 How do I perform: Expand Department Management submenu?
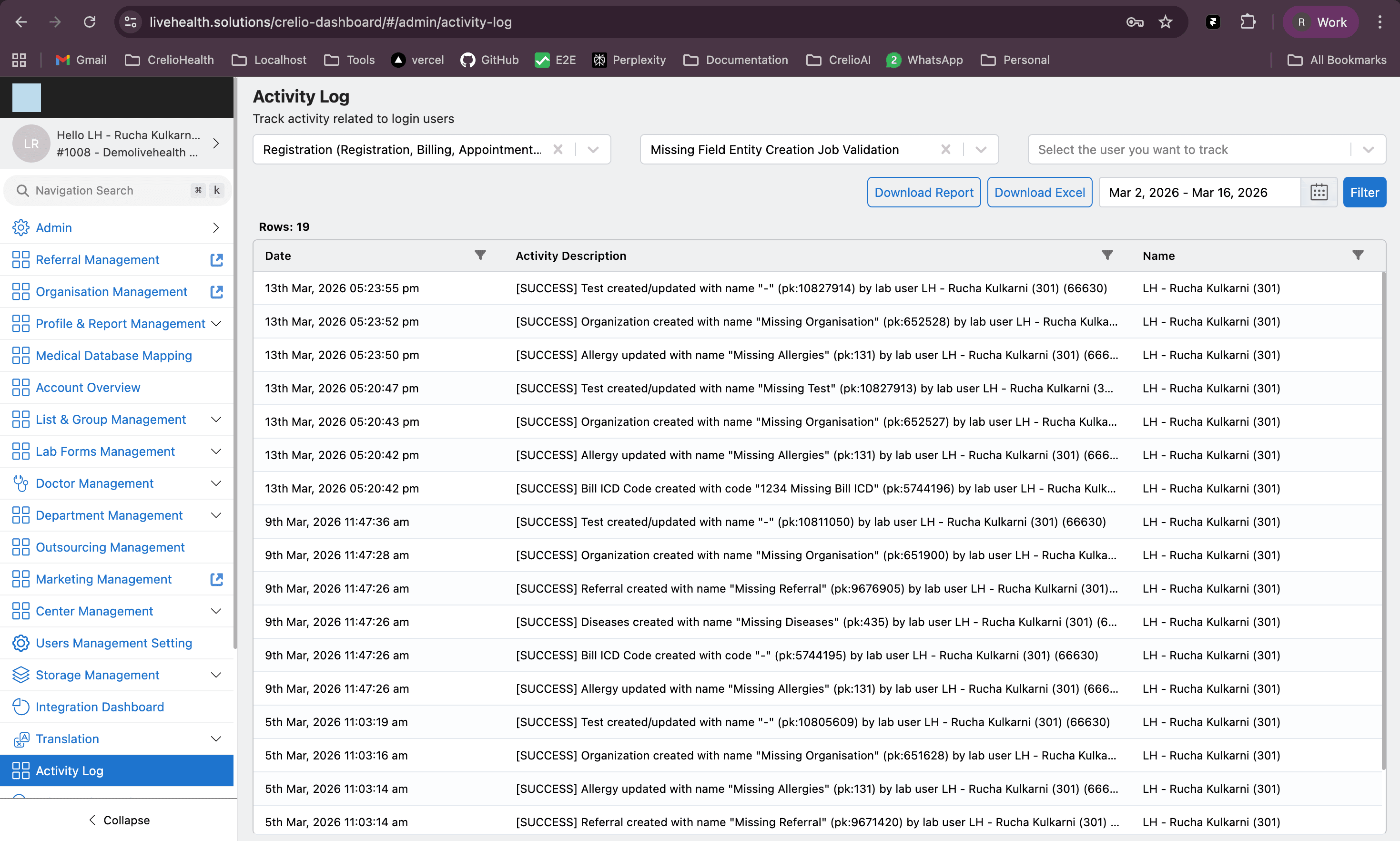pyautogui.click(x=216, y=514)
